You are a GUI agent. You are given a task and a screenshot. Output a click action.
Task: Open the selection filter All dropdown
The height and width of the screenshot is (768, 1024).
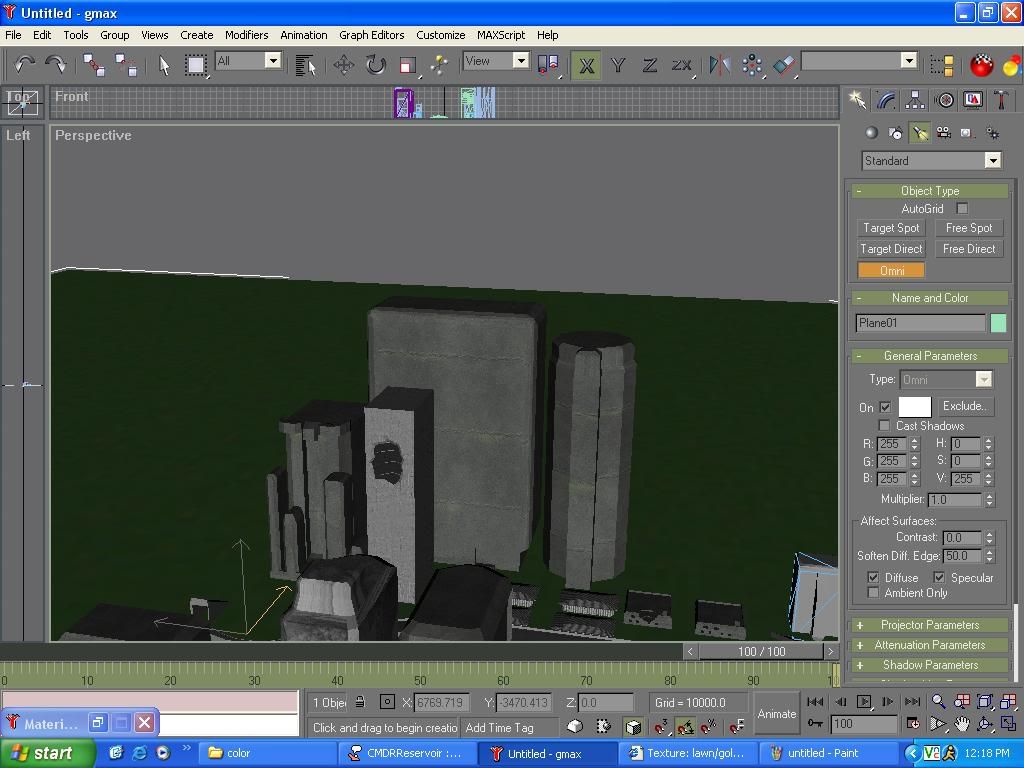point(273,61)
